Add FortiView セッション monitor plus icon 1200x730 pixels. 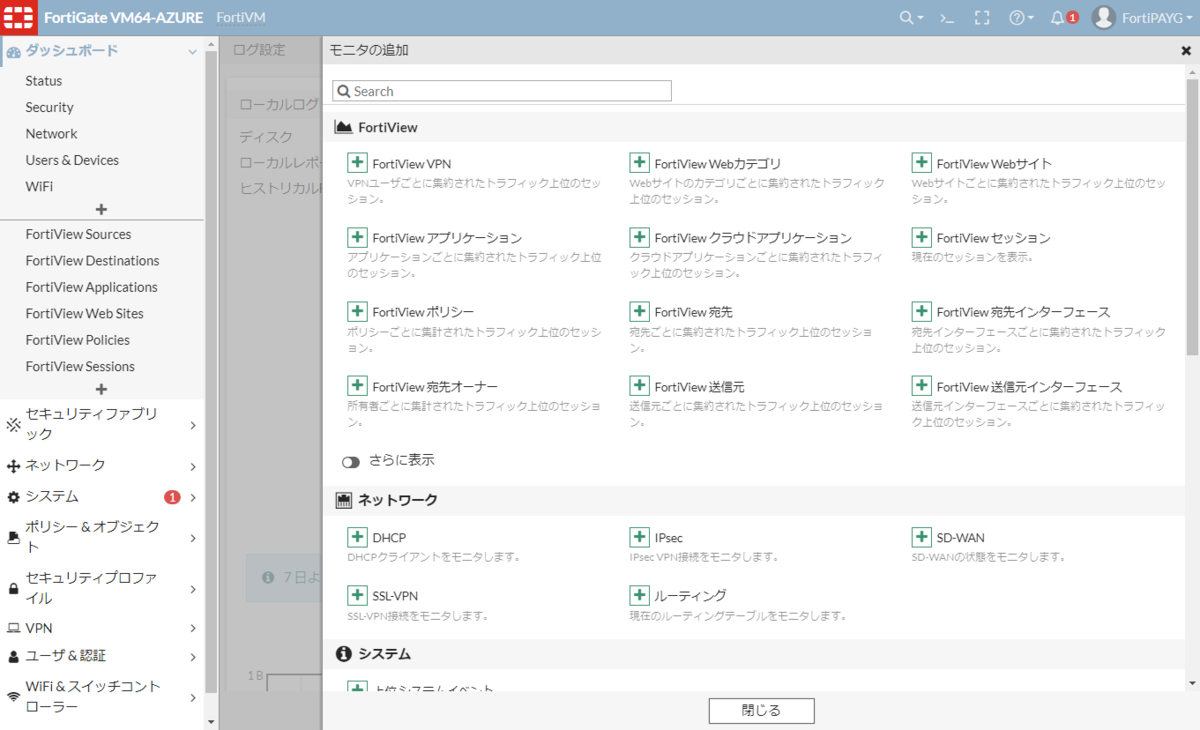pyautogui.click(x=921, y=237)
